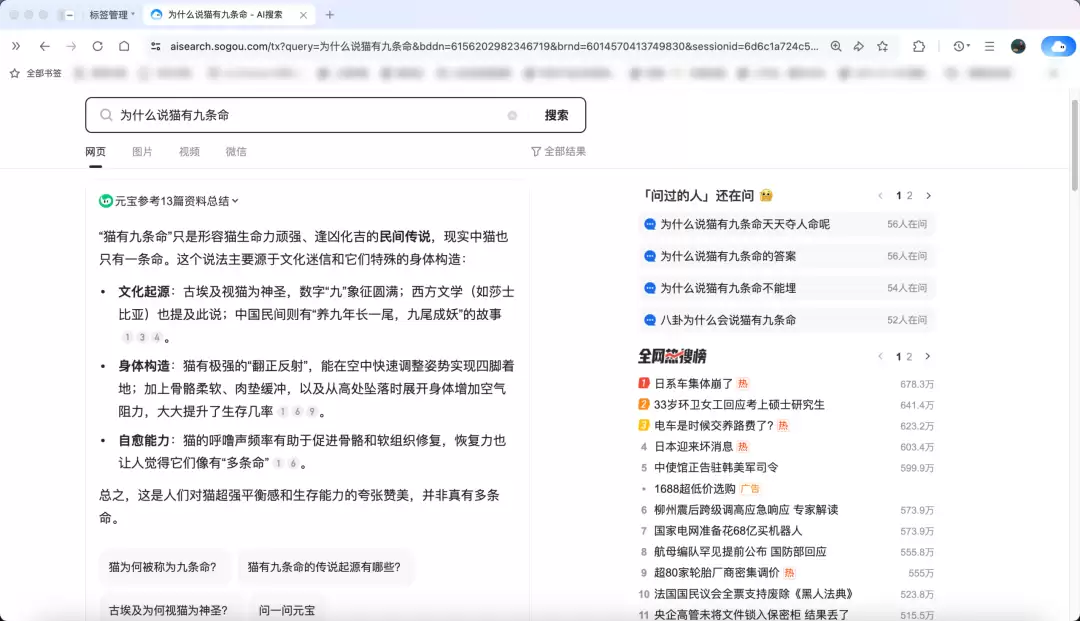
Task: Close the 为什么说猫有九条命 browser tab
Action: pyautogui.click(x=303, y=14)
